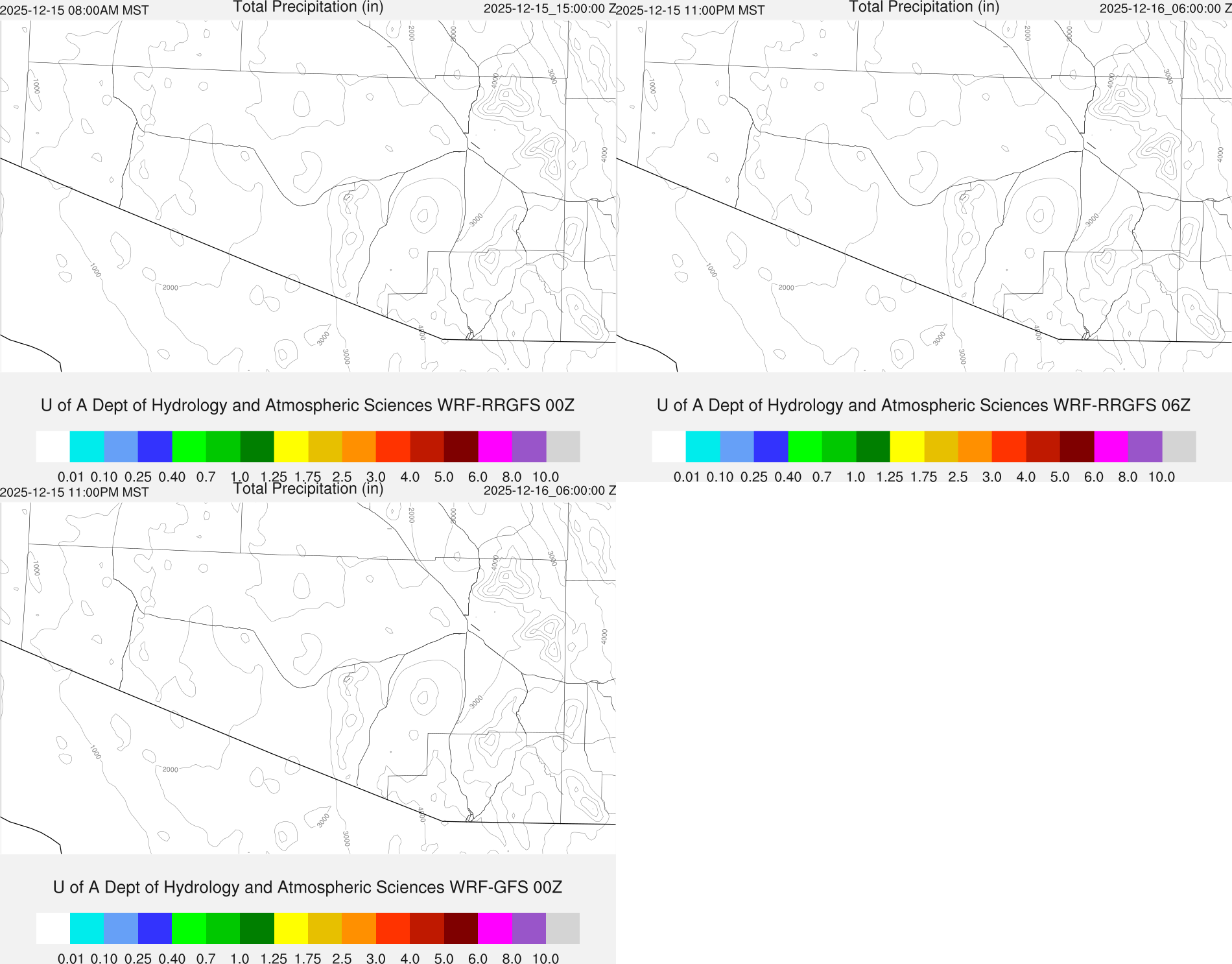Pick the gray swatch in WRF-RRGFS 00Z legend
1232x964 pixels.
coord(563,446)
